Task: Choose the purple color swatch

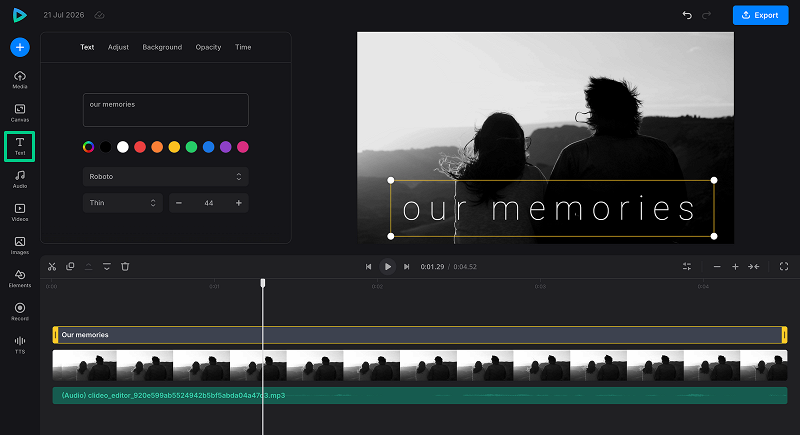Action: [226, 147]
